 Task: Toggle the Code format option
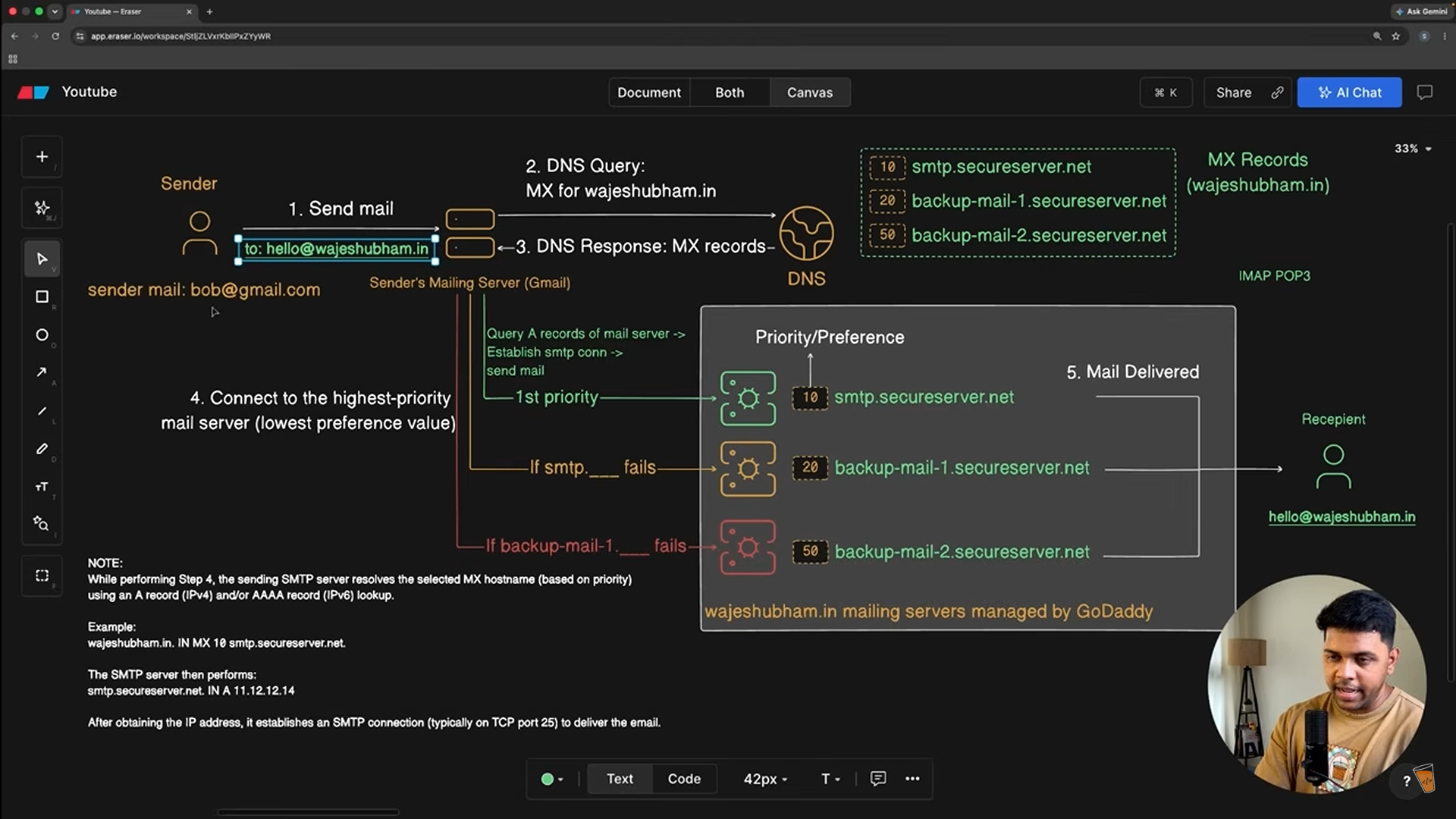(x=684, y=779)
